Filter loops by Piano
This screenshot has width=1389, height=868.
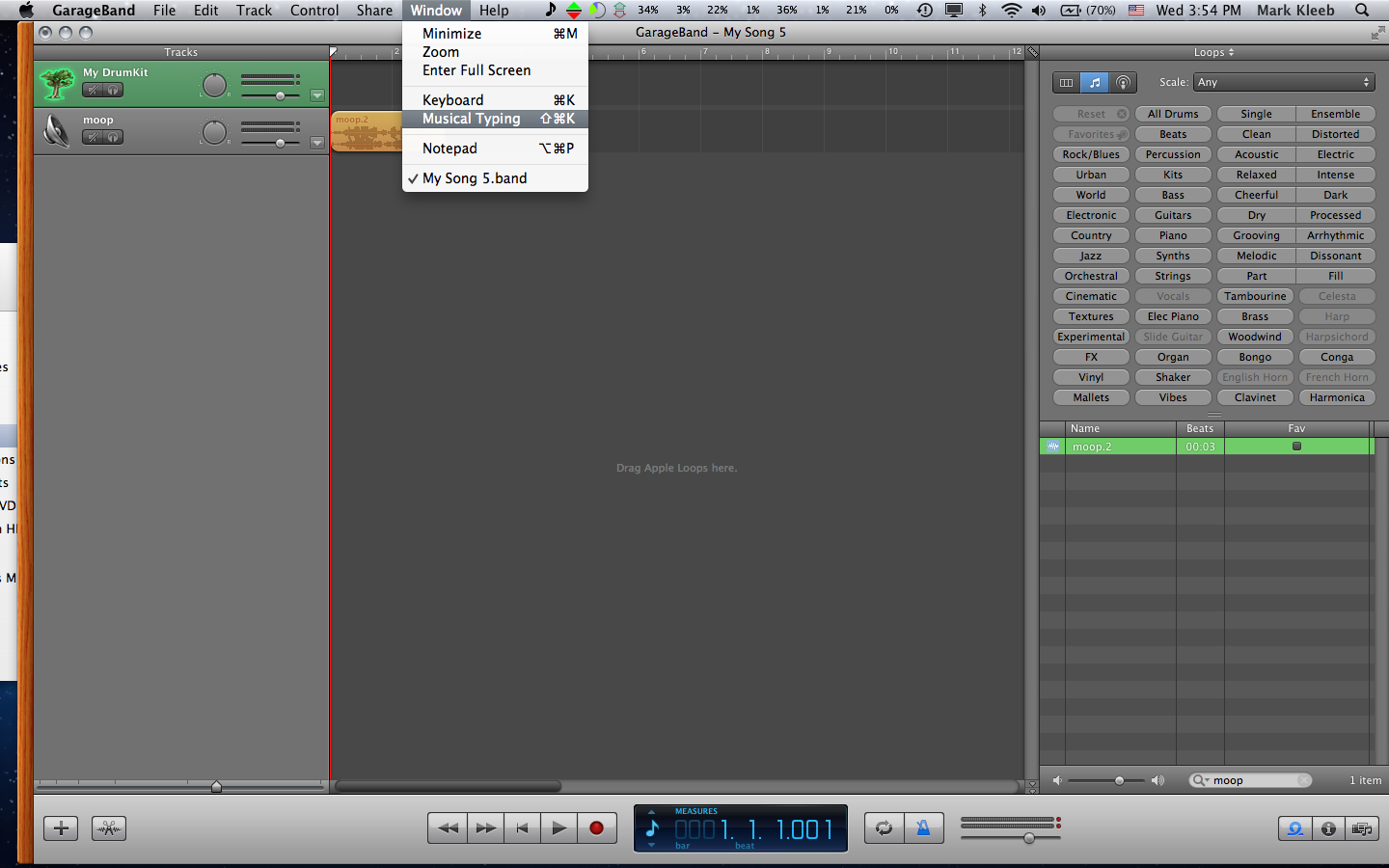1173,235
